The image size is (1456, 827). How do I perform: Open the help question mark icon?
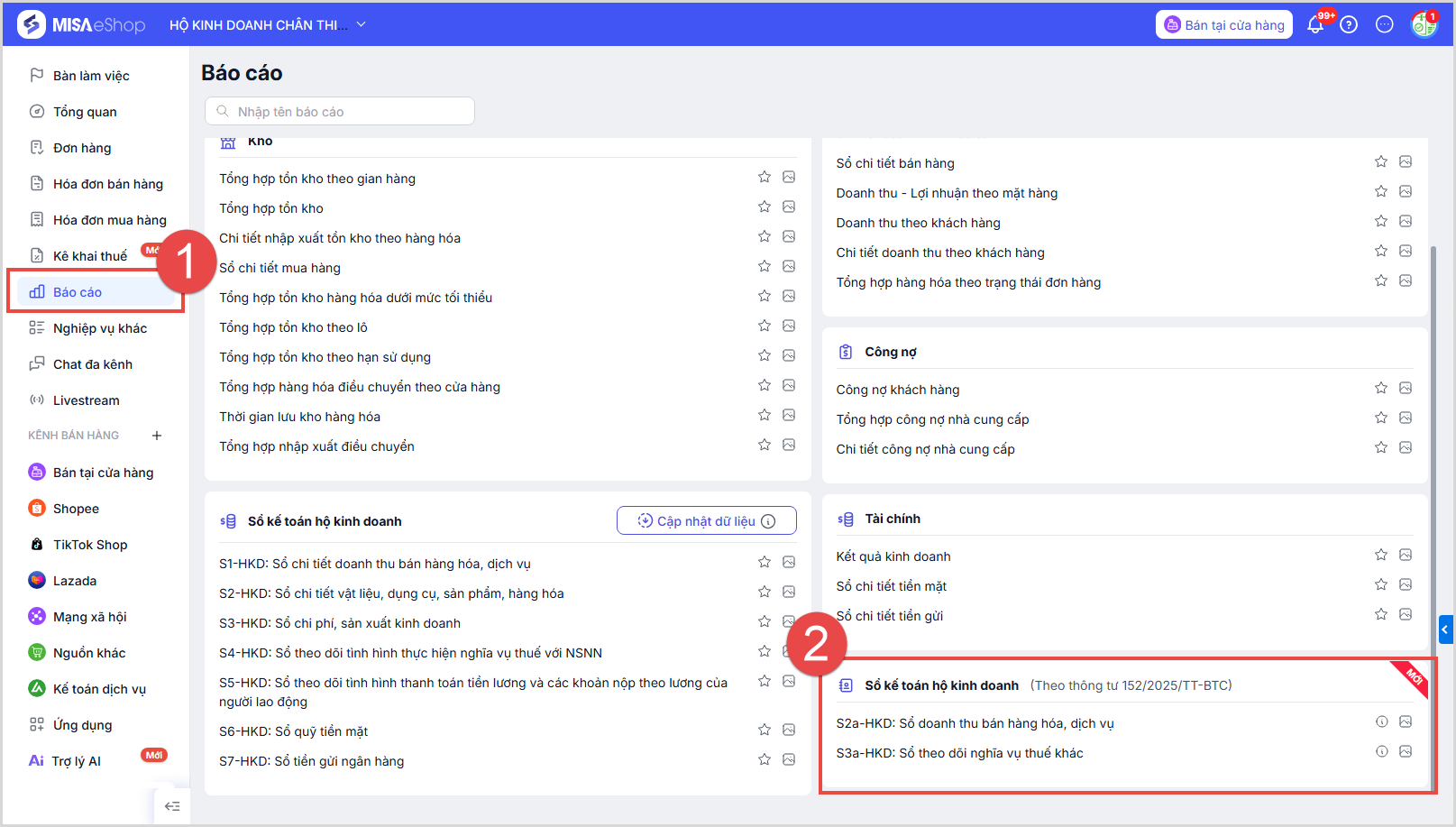[1349, 25]
